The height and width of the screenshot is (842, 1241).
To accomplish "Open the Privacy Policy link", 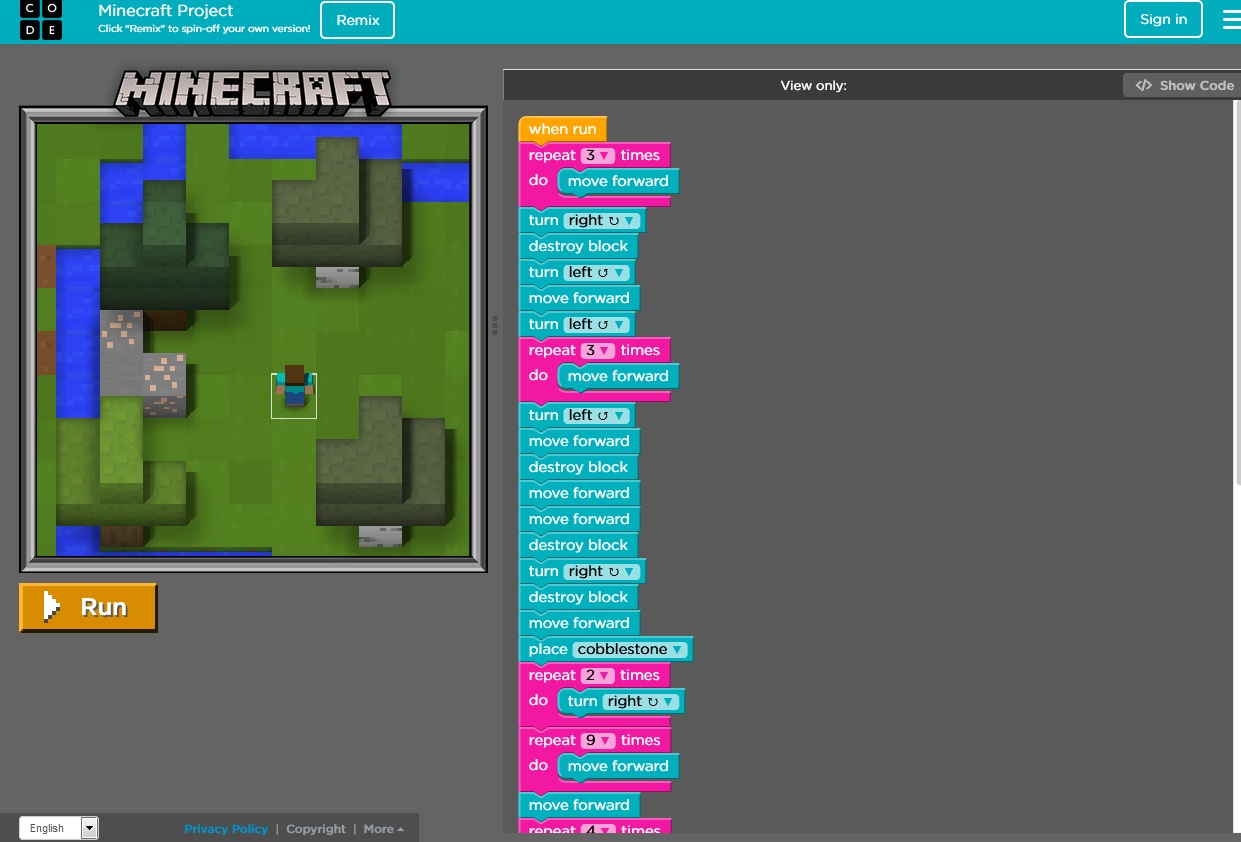I will click(x=226, y=828).
